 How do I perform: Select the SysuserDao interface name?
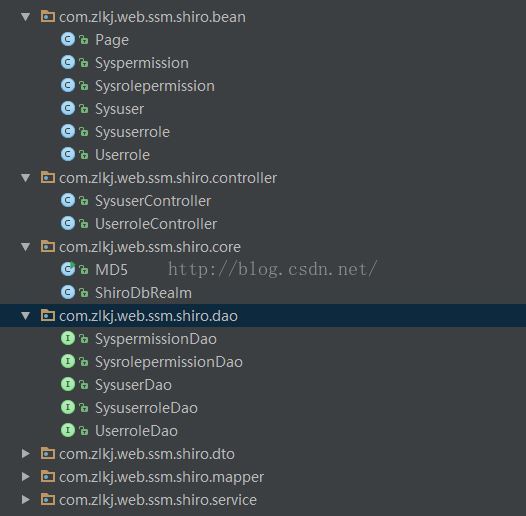click(x=134, y=385)
